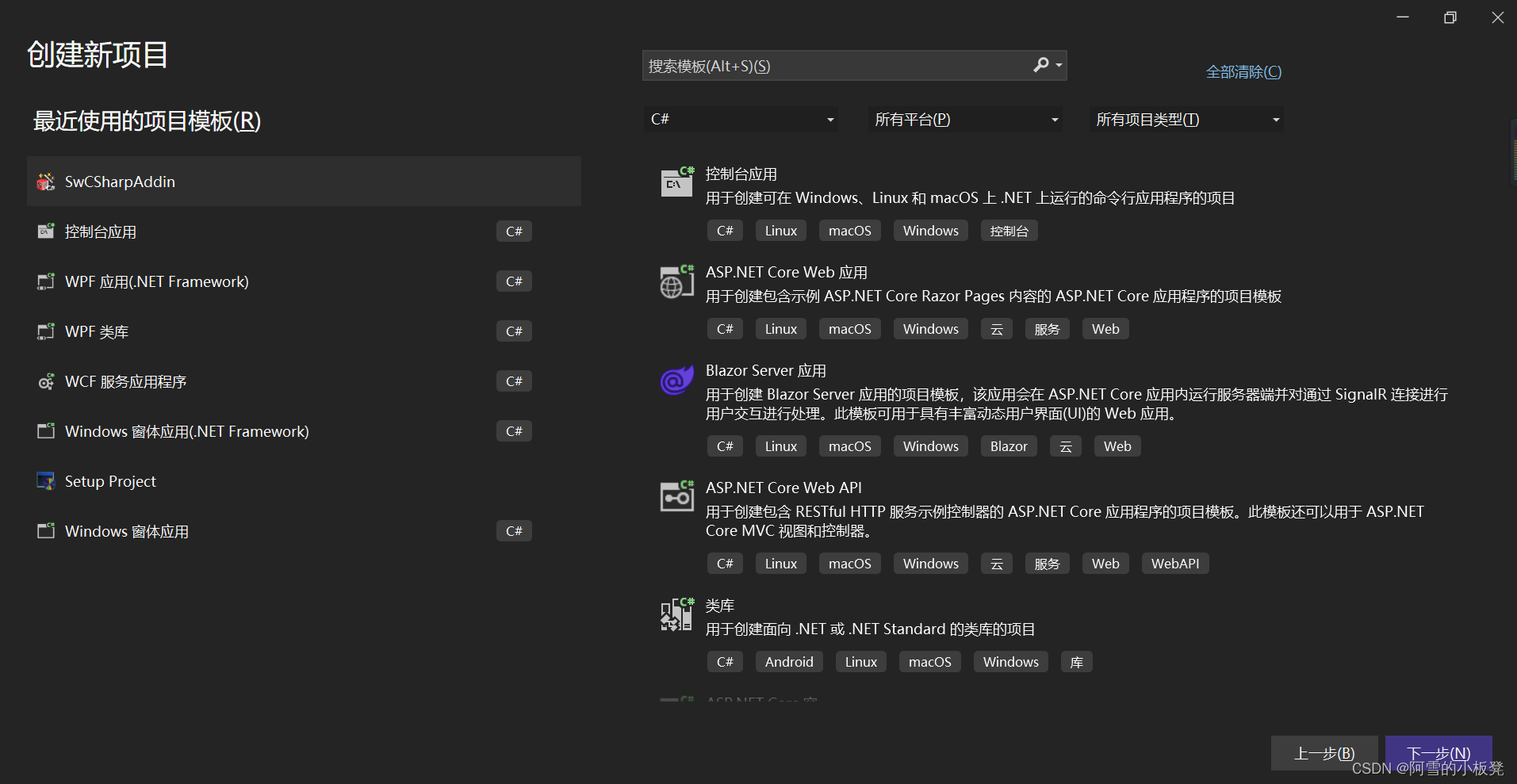This screenshot has height=784, width=1517.
Task: Click the 下一步(N) button
Action: (1438, 753)
